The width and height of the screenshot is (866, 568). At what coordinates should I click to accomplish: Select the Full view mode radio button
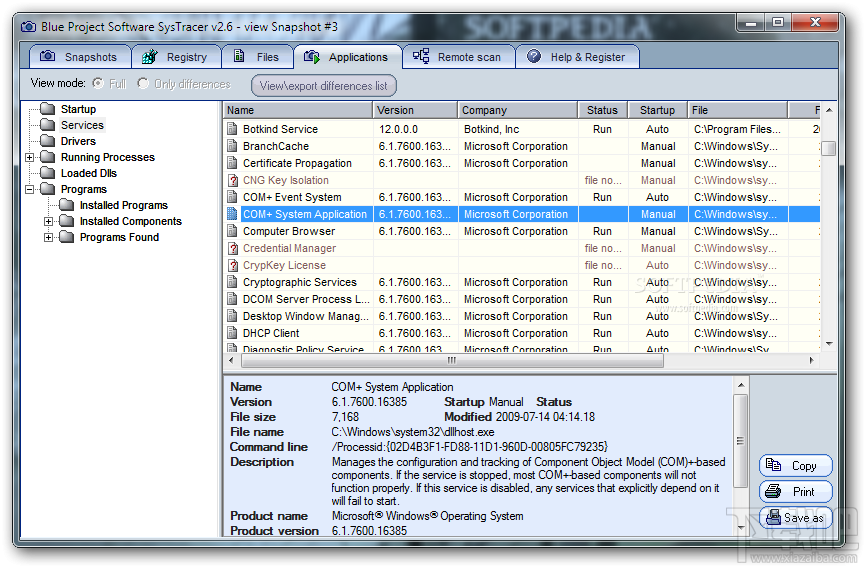coord(98,84)
